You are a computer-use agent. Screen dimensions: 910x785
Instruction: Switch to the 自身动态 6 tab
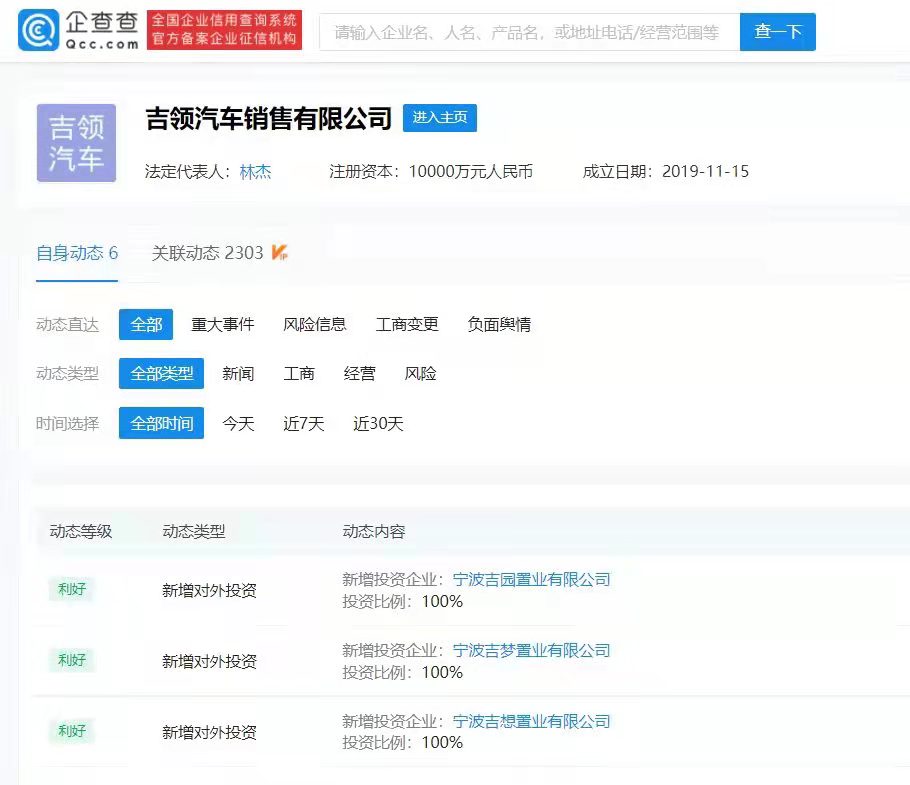click(77, 253)
